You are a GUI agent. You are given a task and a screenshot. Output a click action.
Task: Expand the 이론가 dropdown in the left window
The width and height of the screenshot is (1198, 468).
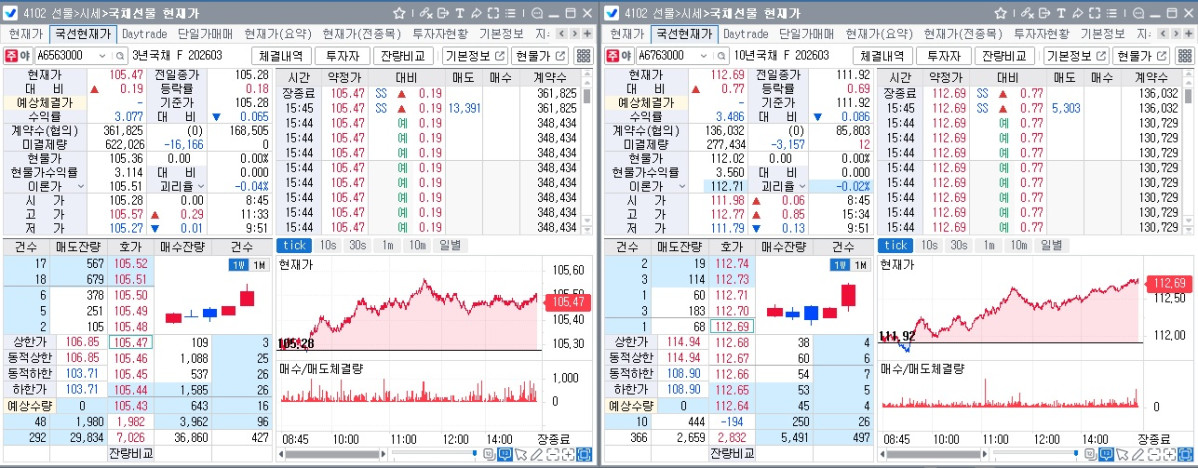[80, 186]
